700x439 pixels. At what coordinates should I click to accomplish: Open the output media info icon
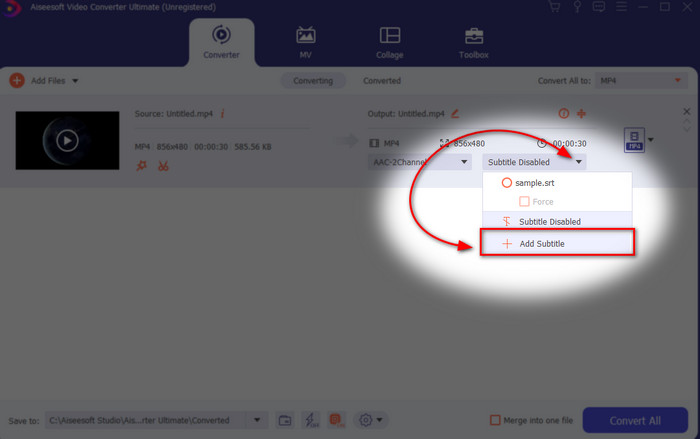click(564, 113)
